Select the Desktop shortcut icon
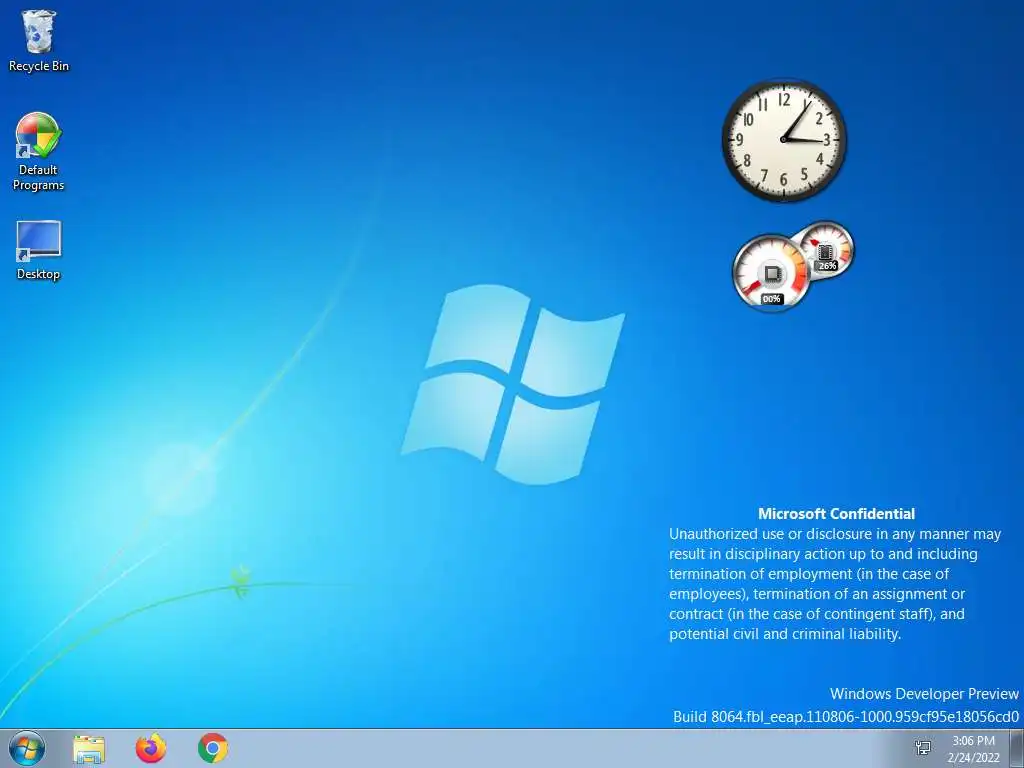 pyautogui.click(x=39, y=250)
